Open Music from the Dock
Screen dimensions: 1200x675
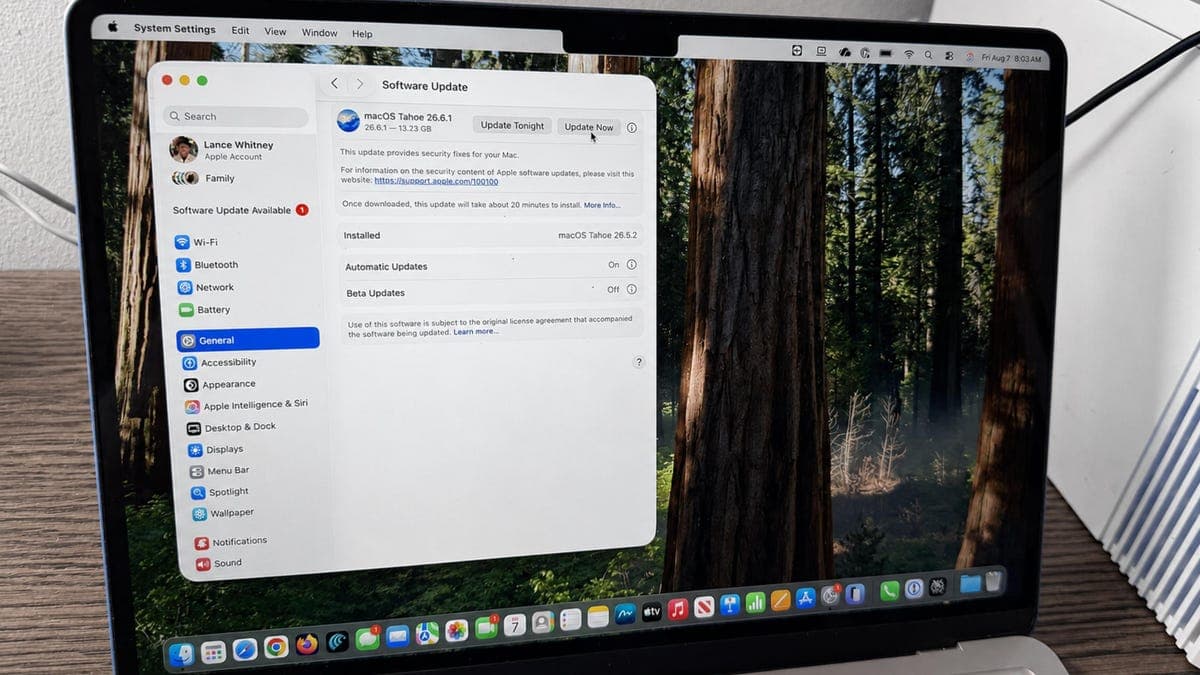coord(678,609)
